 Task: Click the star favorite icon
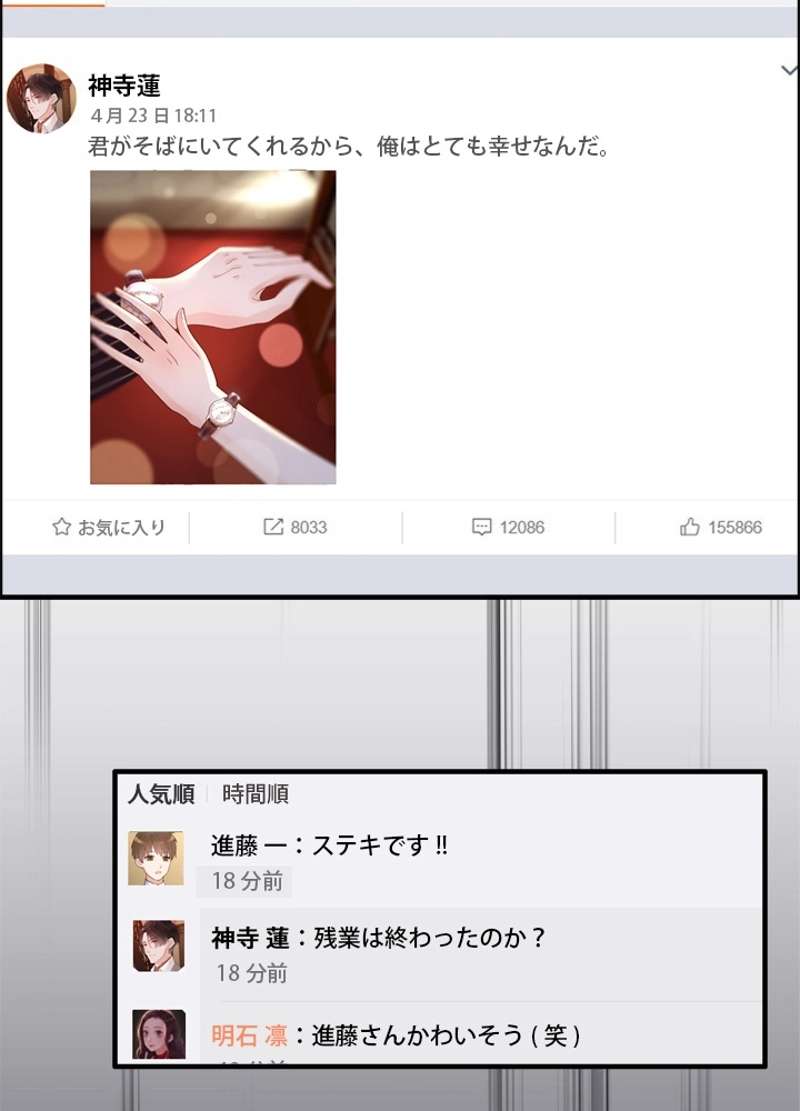(62, 526)
